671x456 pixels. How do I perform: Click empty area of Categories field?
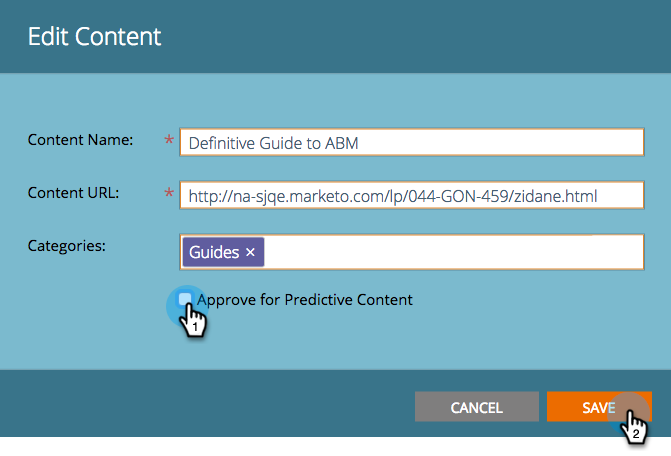[454, 252]
